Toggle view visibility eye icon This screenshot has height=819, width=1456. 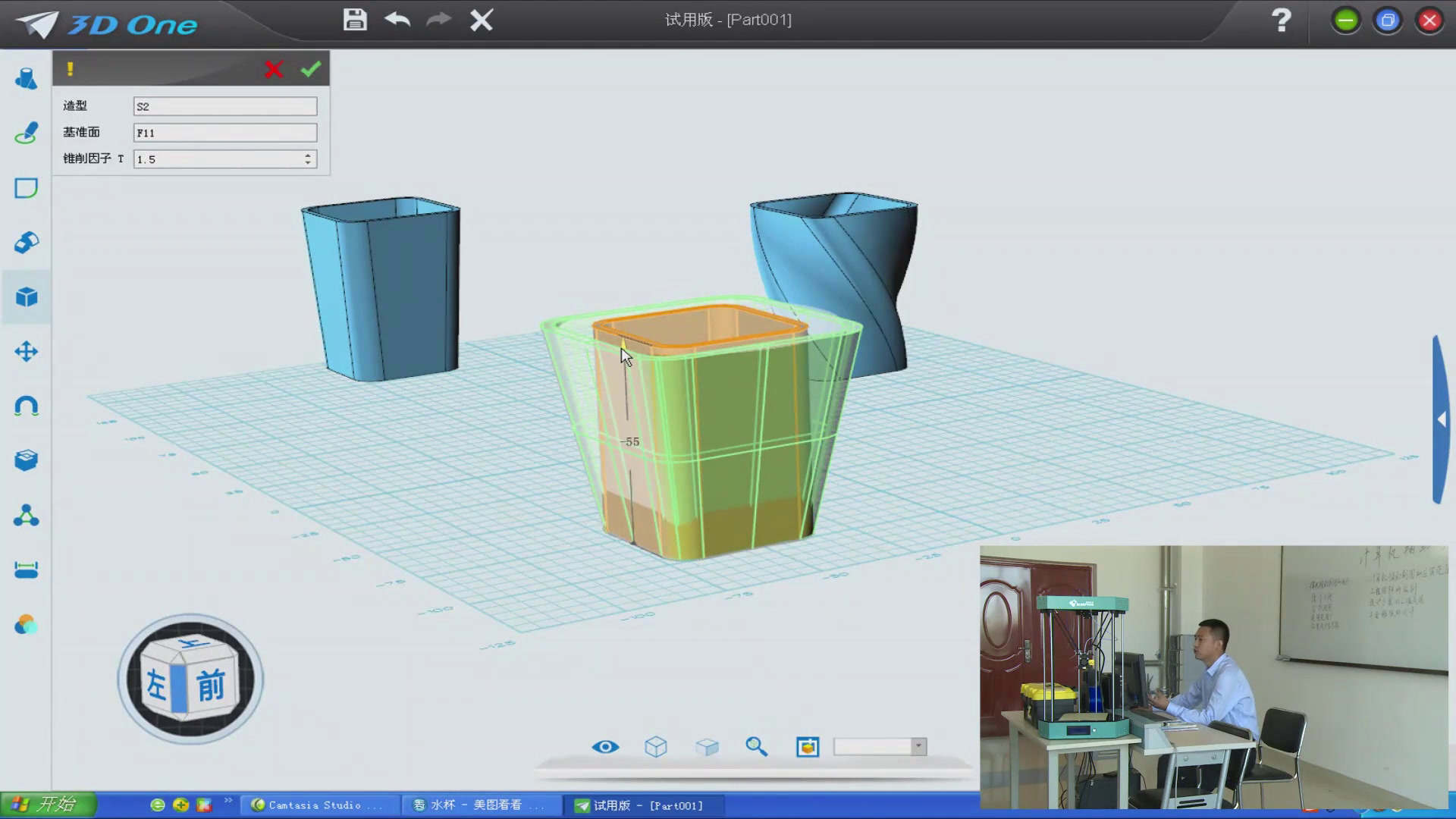coord(605,747)
